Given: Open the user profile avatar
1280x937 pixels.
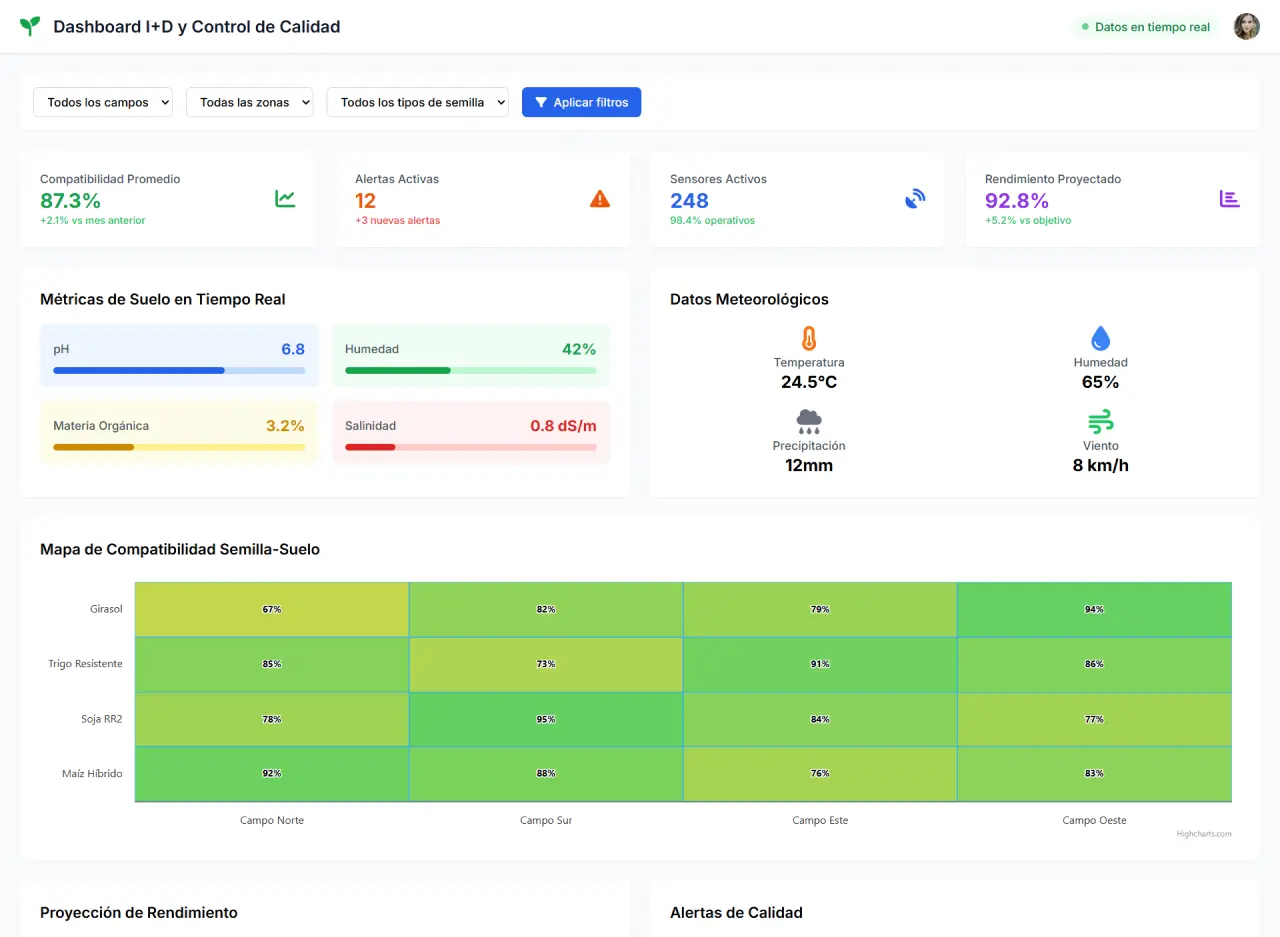Looking at the screenshot, I should click(x=1246, y=27).
